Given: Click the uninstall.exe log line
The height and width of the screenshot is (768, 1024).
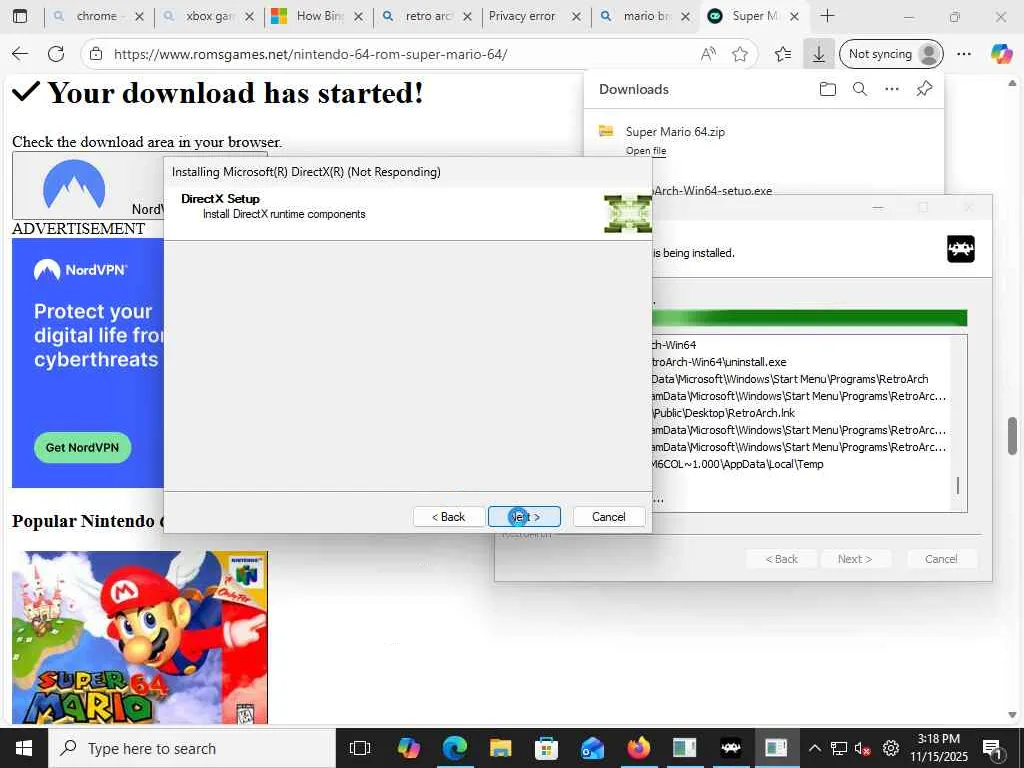Looking at the screenshot, I should coord(719,362).
